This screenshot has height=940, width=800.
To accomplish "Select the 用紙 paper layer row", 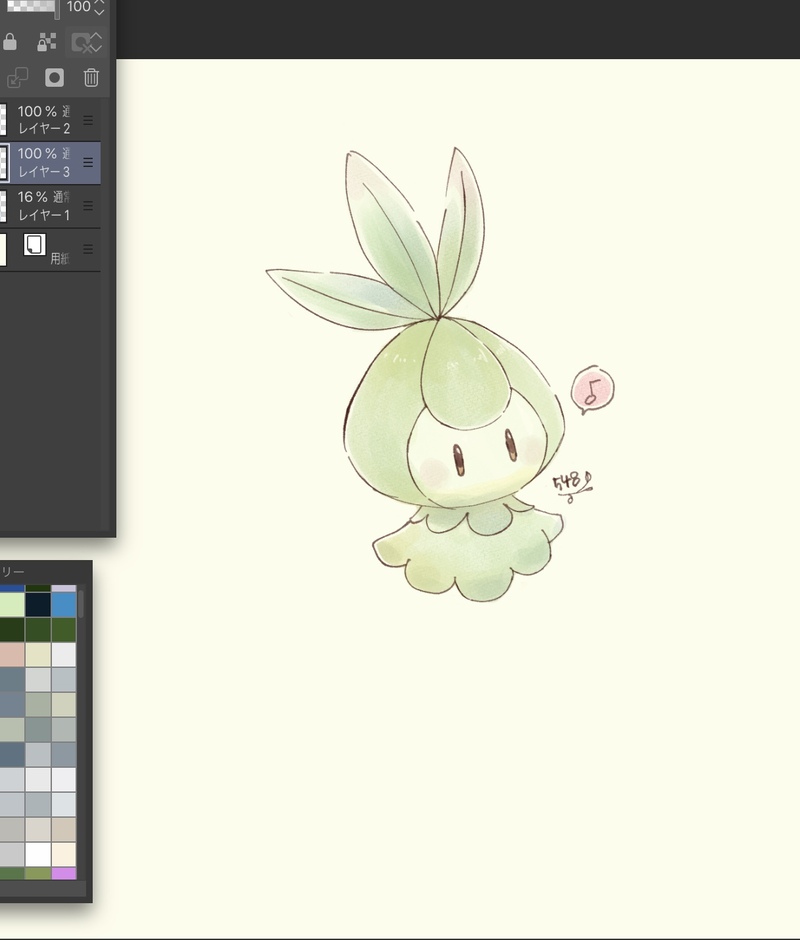I will click(50, 249).
